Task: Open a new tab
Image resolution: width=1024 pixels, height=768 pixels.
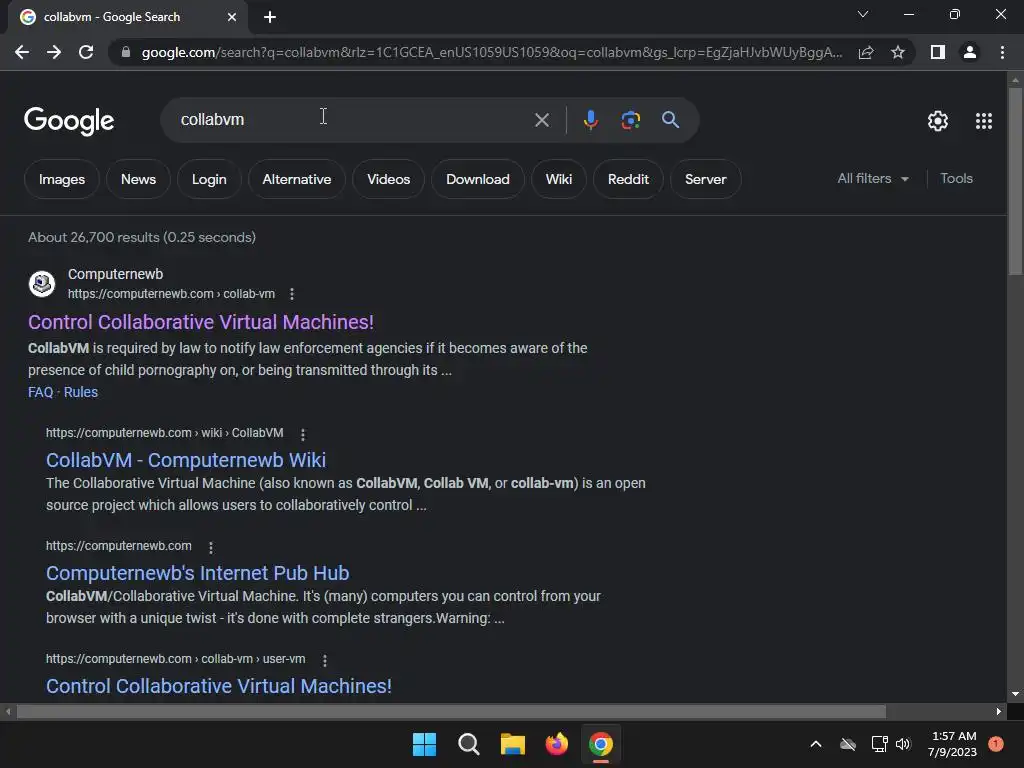Action: 270,17
